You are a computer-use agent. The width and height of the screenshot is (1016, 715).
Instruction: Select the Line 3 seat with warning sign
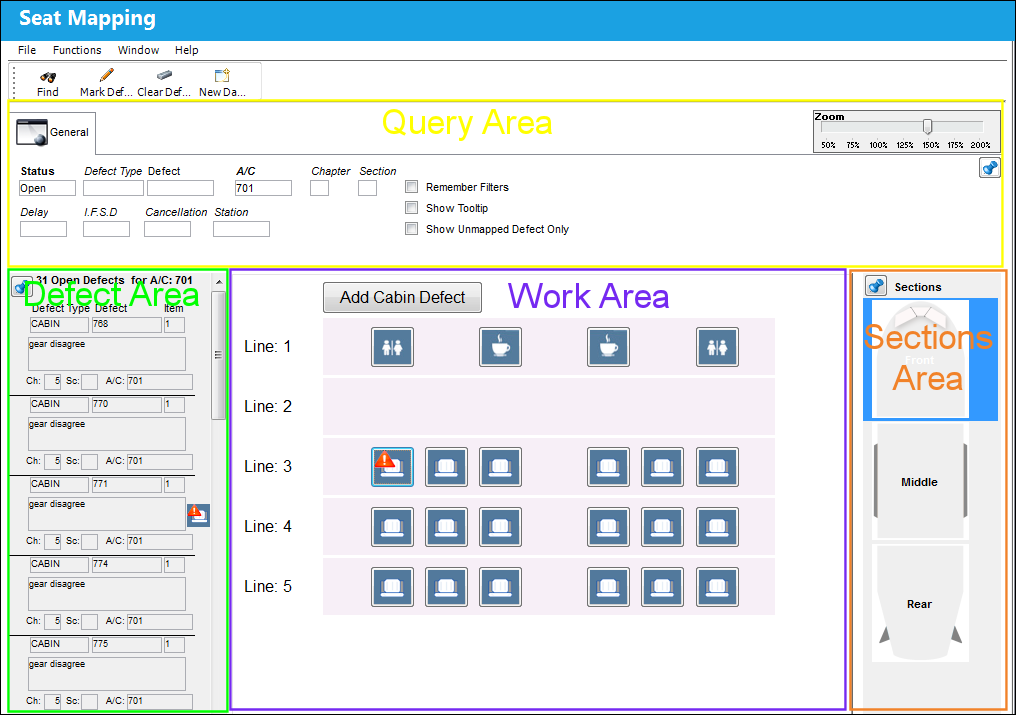click(x=392, y=467)
